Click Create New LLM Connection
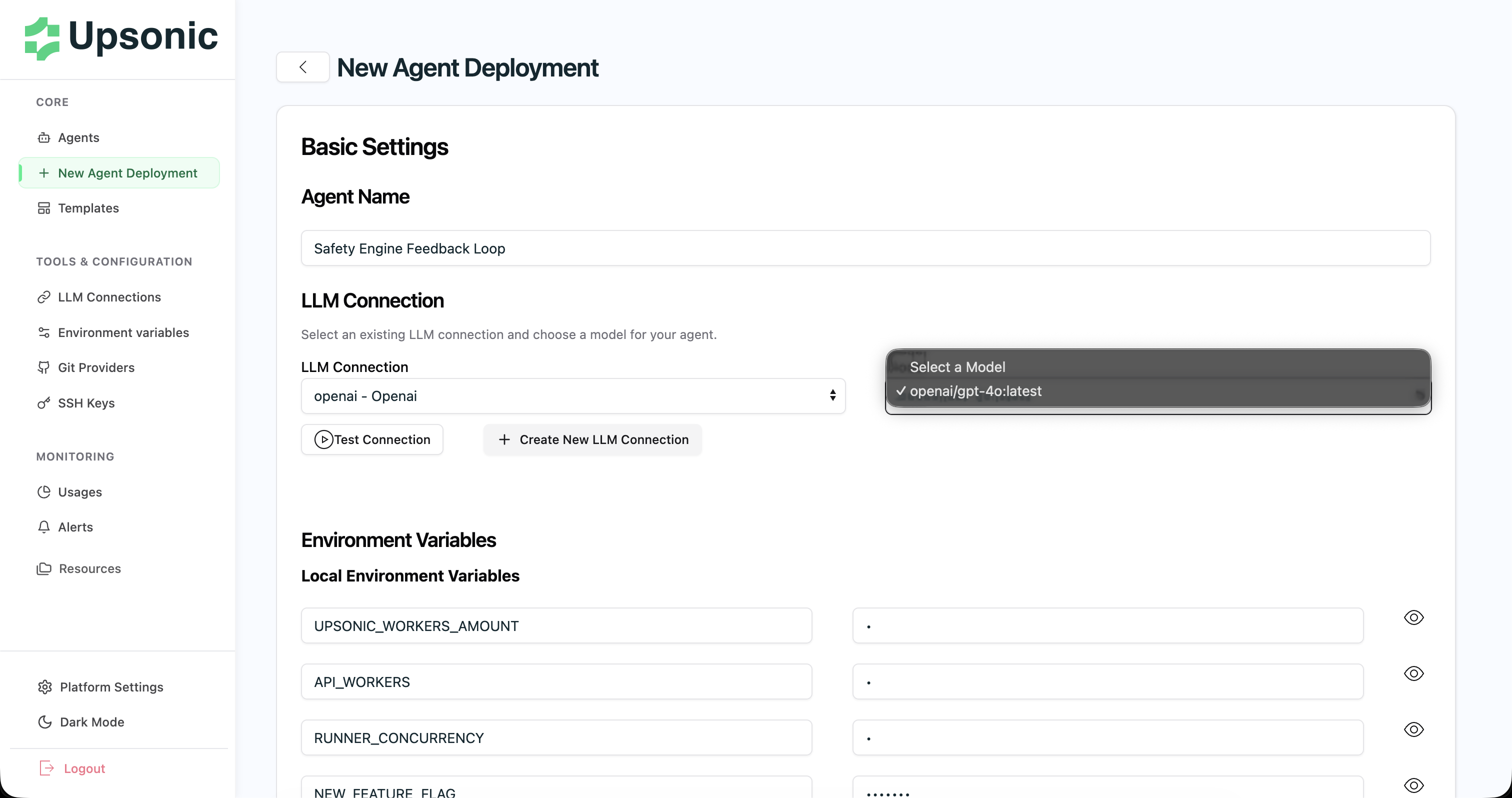This screenshot has height=798, width=1512. pos(592,440)
